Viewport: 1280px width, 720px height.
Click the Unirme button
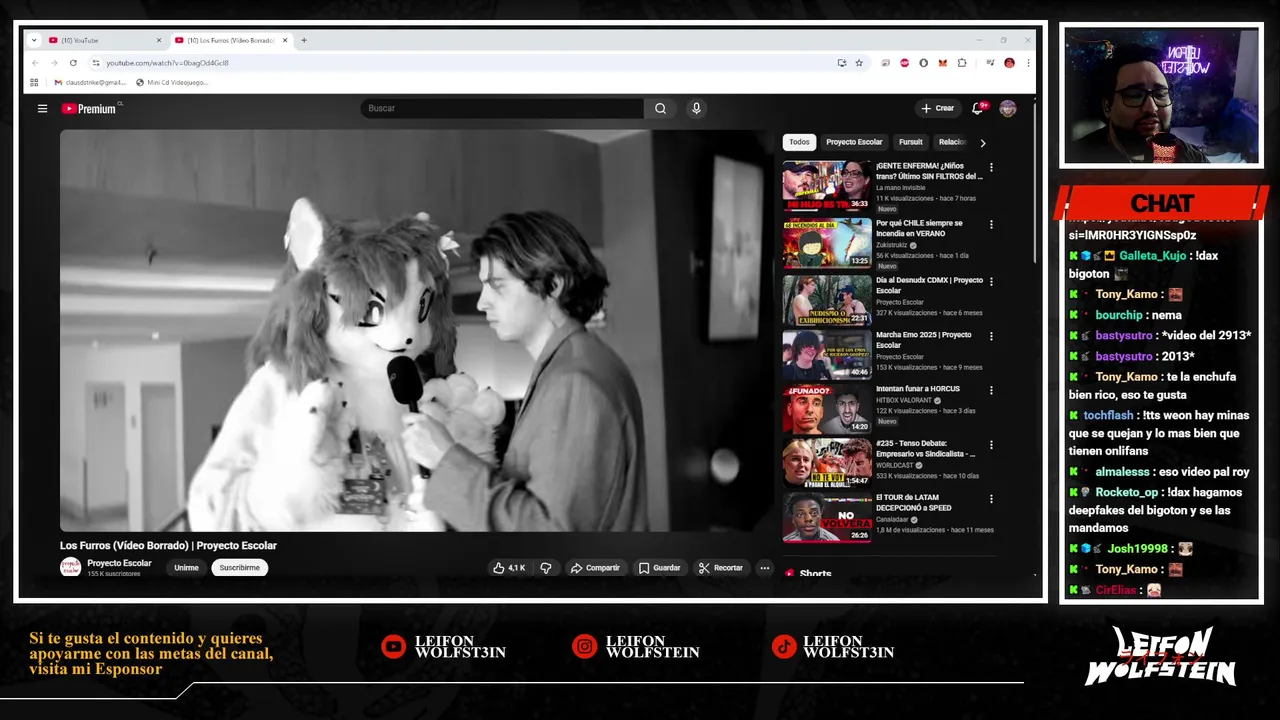coord(186,568)
